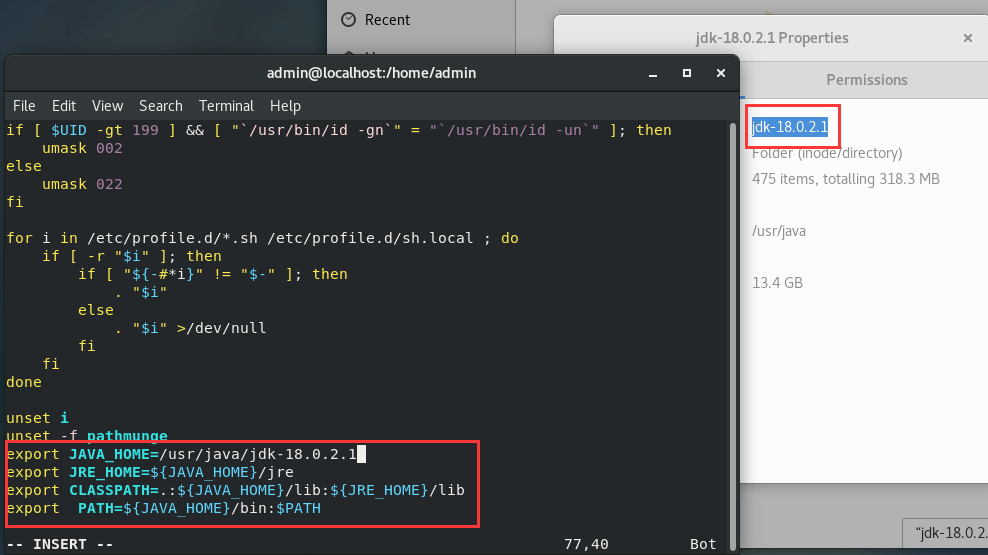Maximize the terminal window
The height and width of the screenshot is (555, 988).
pos(687,73)
